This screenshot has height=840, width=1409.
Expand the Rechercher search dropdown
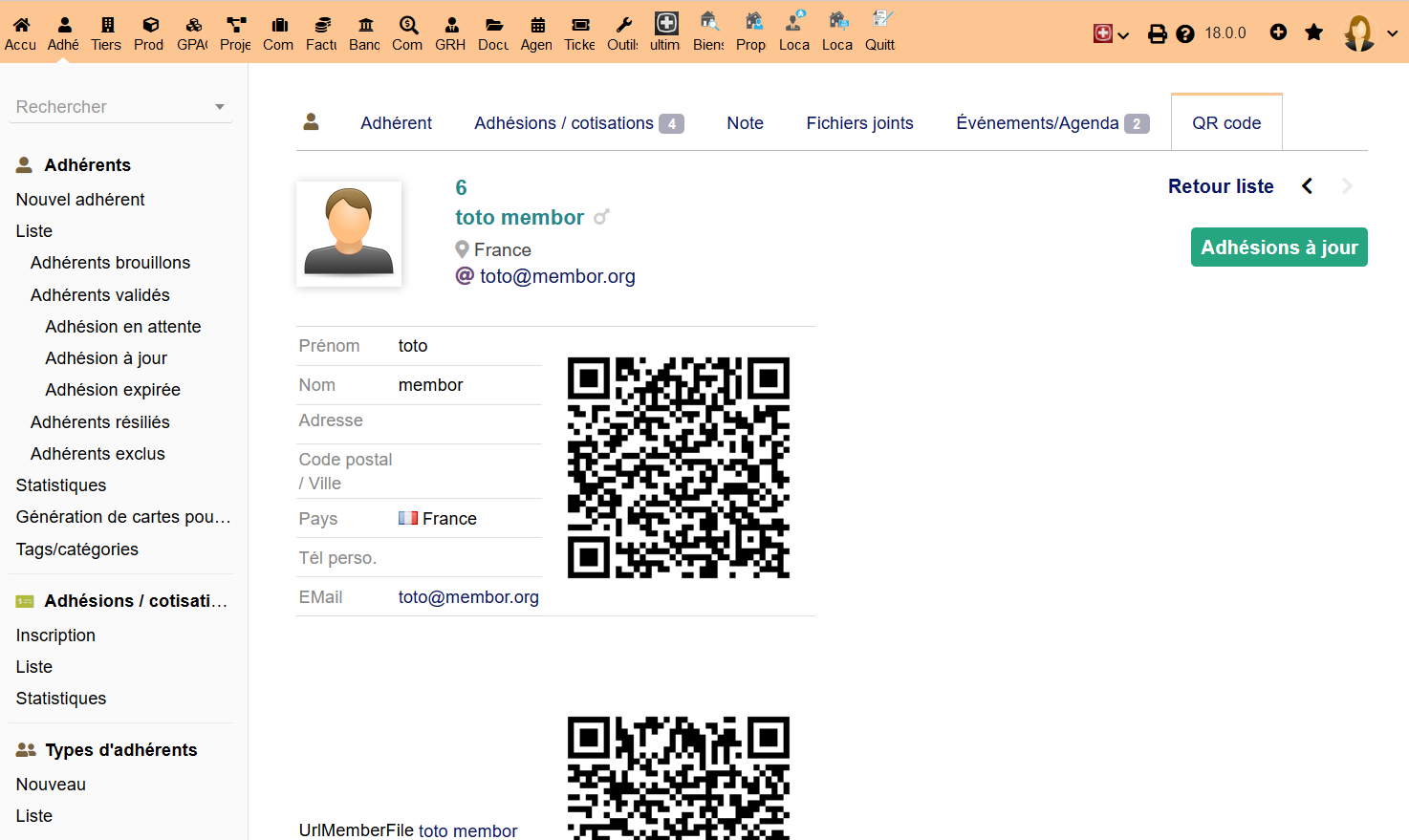pos(219,107)
